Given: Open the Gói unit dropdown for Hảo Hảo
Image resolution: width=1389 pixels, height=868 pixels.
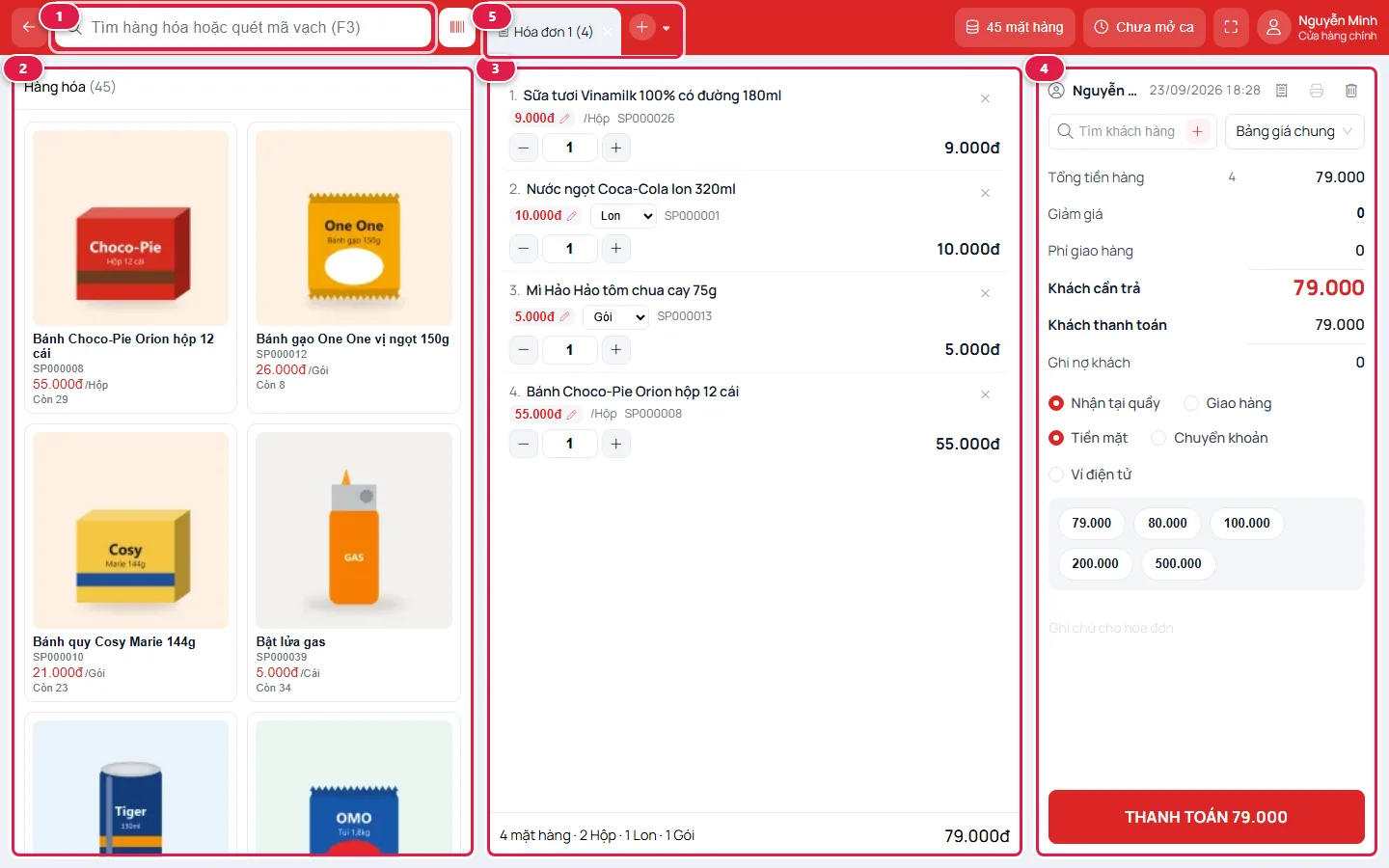Looking at the screenshot, I should [x=616, y=316].
